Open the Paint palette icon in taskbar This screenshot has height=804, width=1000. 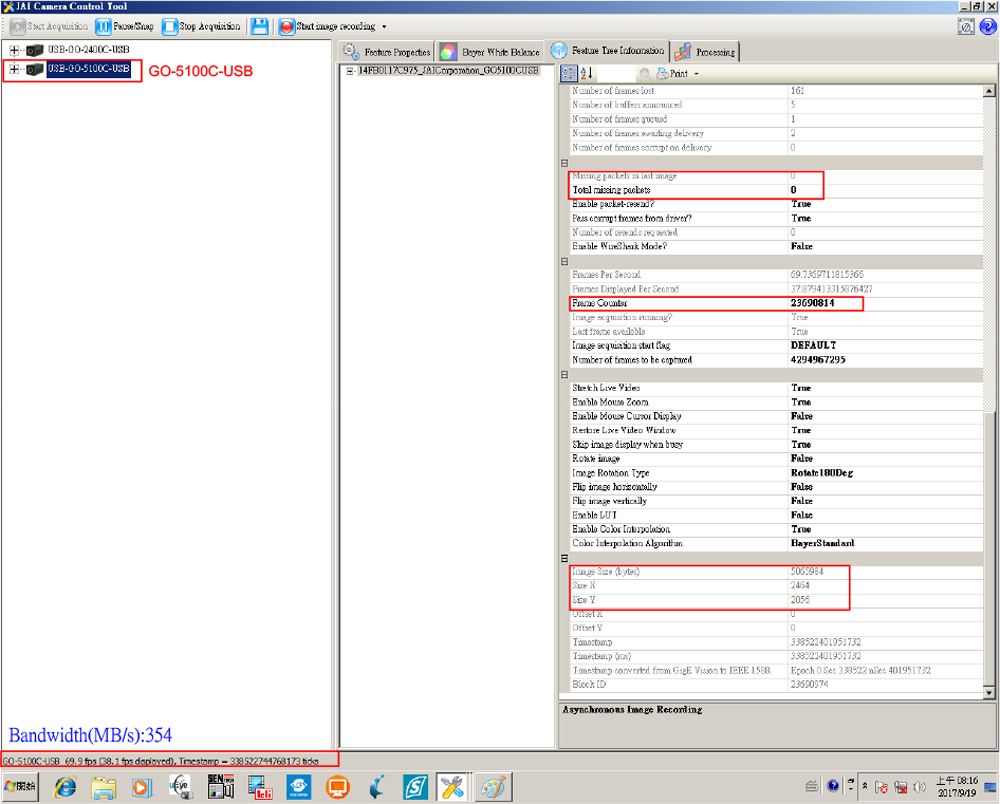(490, 787)
